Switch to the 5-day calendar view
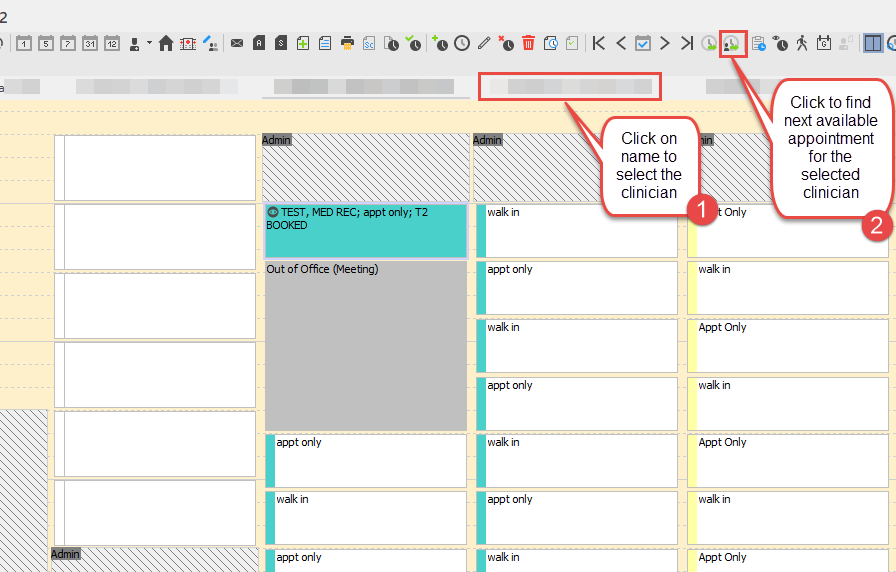This screenshot has width=896, height=572. click(x=46, y=43)
